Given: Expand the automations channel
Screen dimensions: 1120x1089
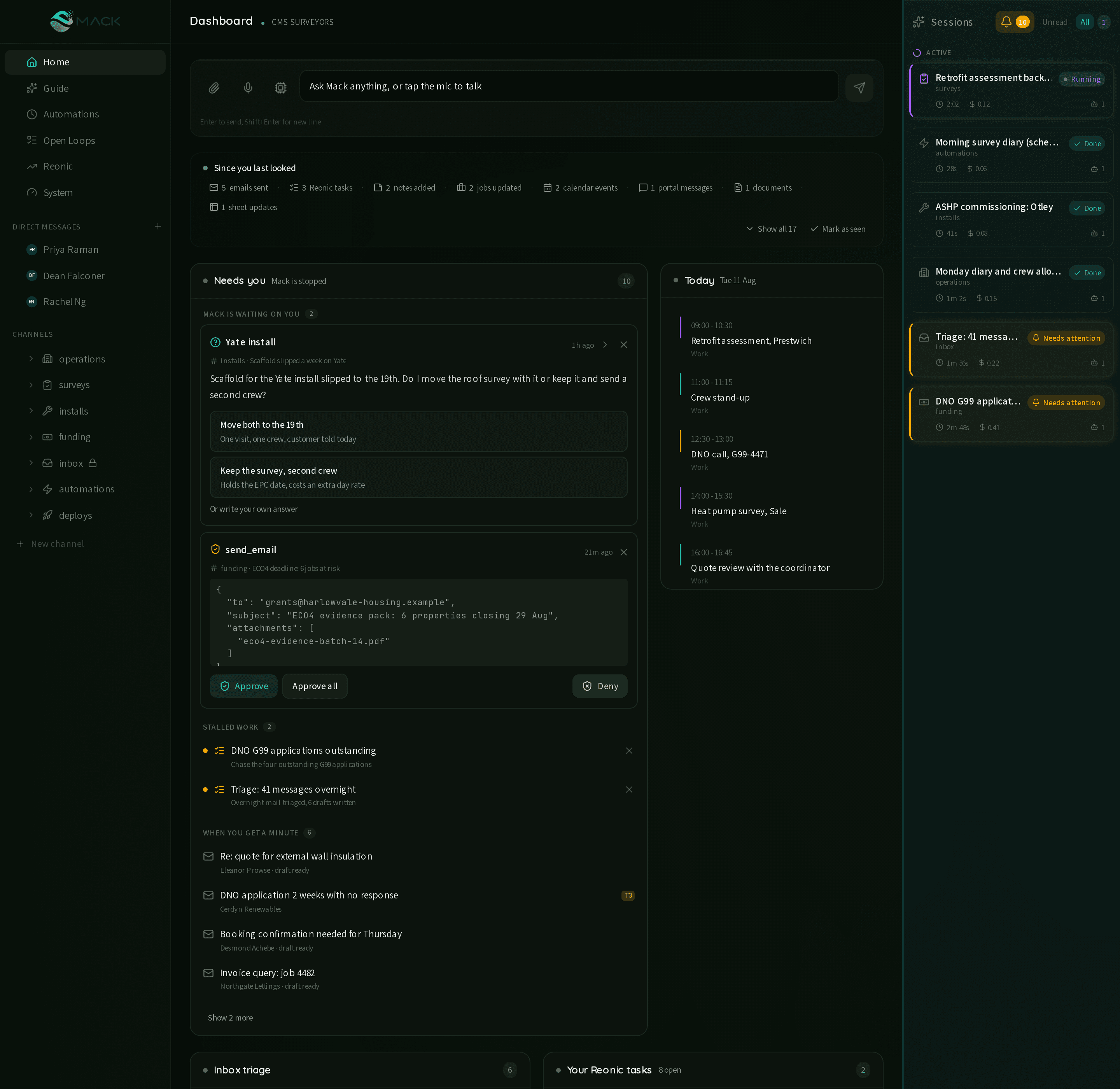Looking at the screenshot, I should pyautogui.click(x=31, y=489).
